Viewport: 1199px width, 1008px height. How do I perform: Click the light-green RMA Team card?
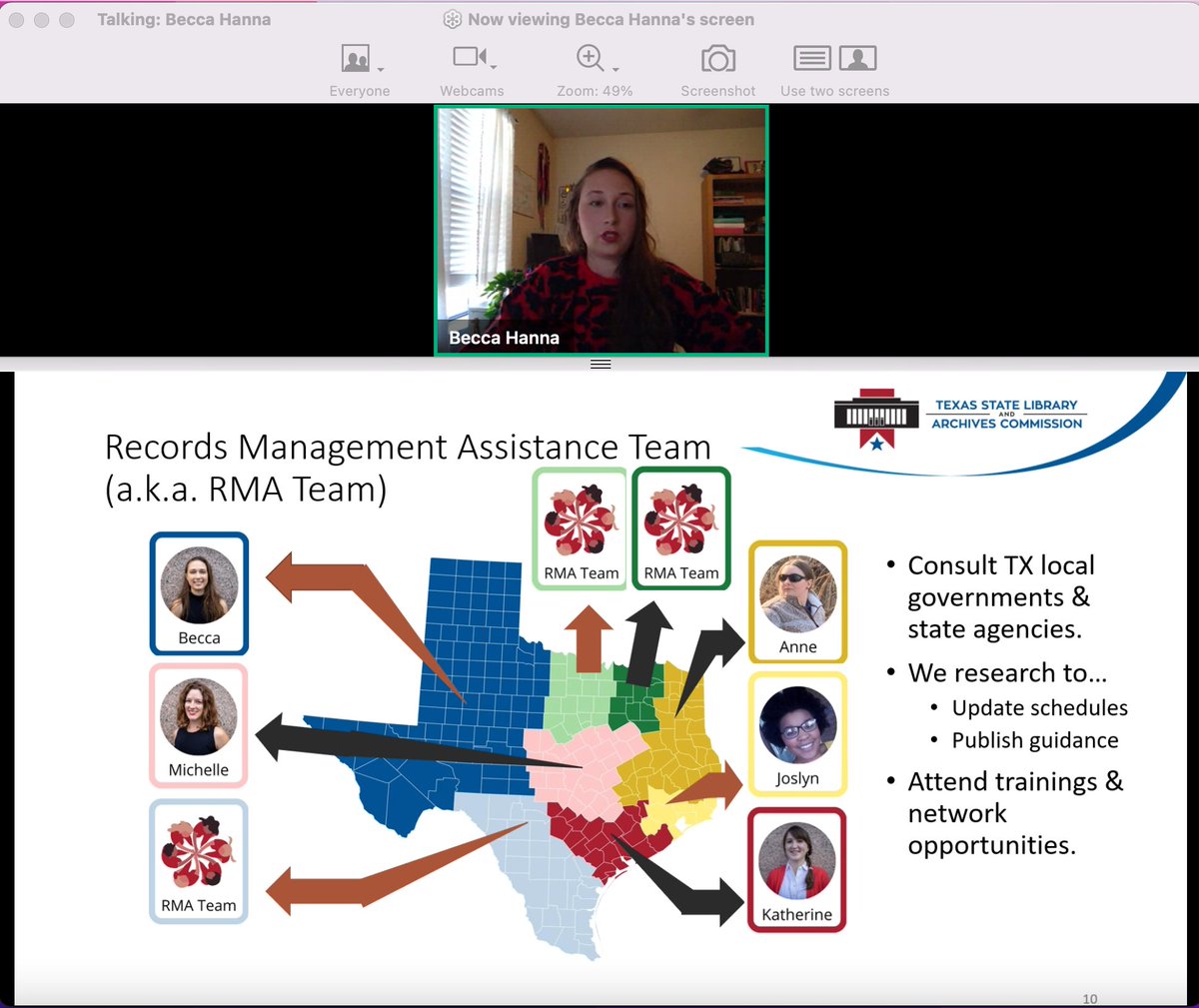coord(581,528)
